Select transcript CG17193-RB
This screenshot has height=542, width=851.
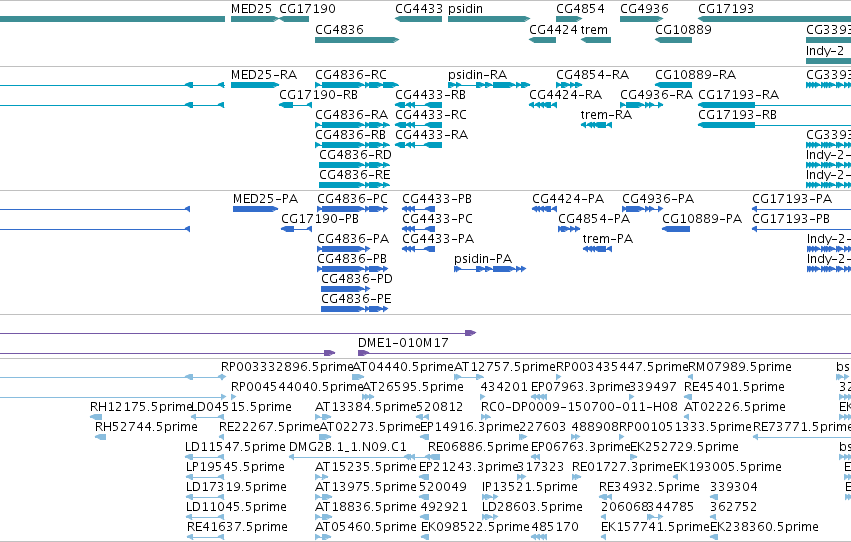(738, 114)
